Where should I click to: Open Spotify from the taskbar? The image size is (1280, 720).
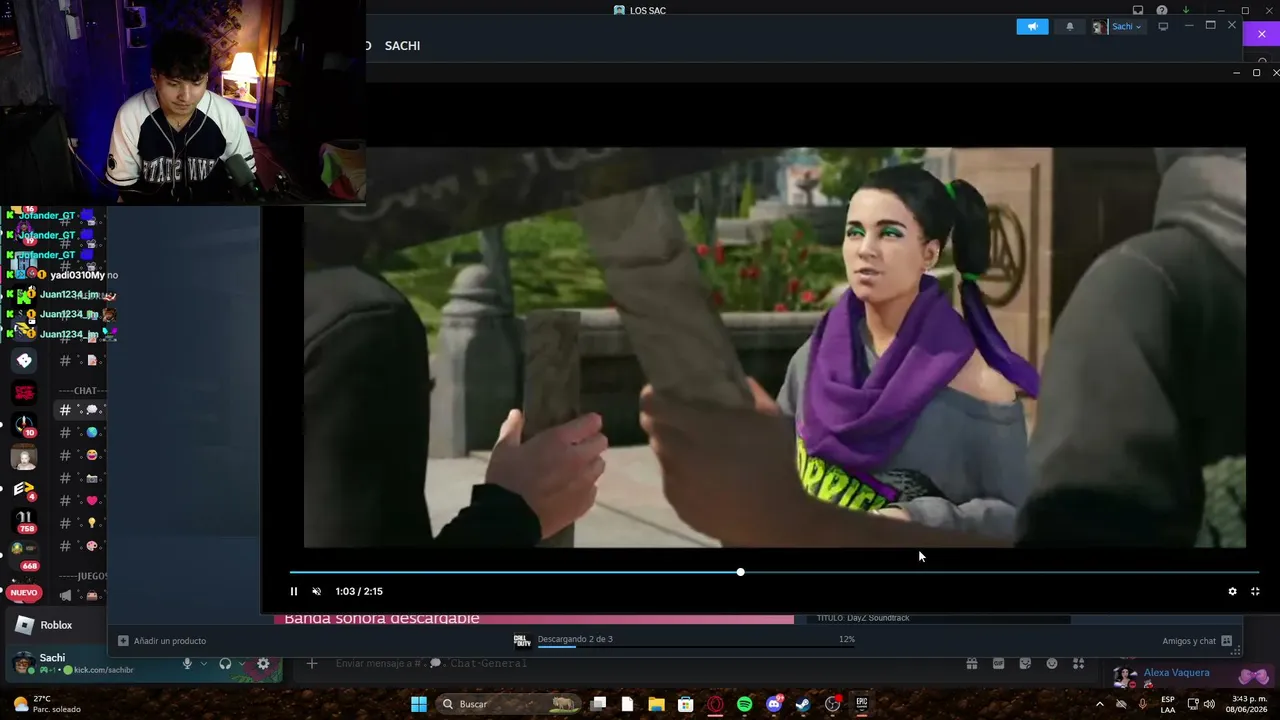click(x=744, y=704)
